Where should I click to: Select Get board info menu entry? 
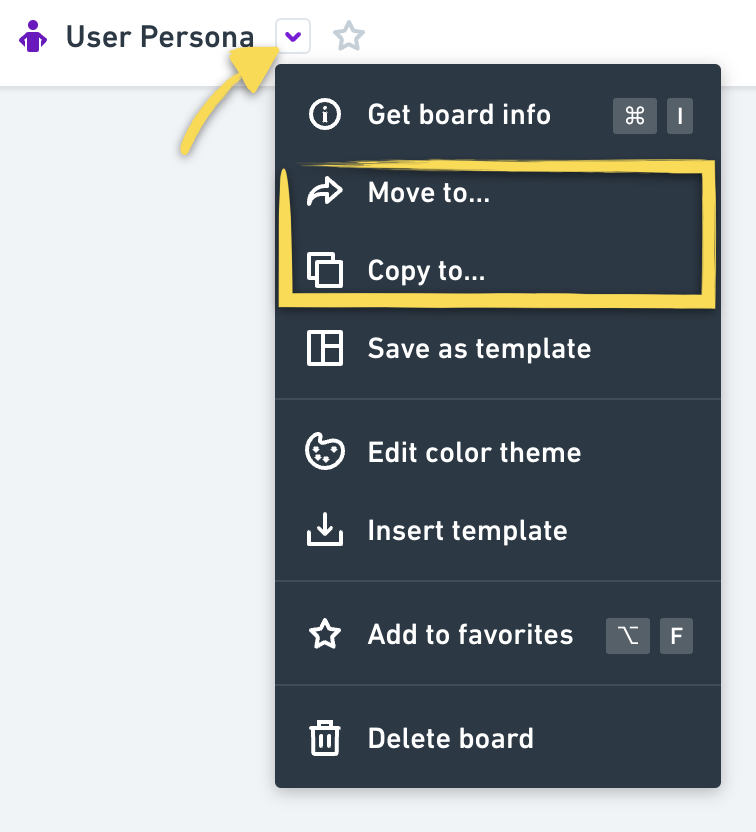click(498, 115)
